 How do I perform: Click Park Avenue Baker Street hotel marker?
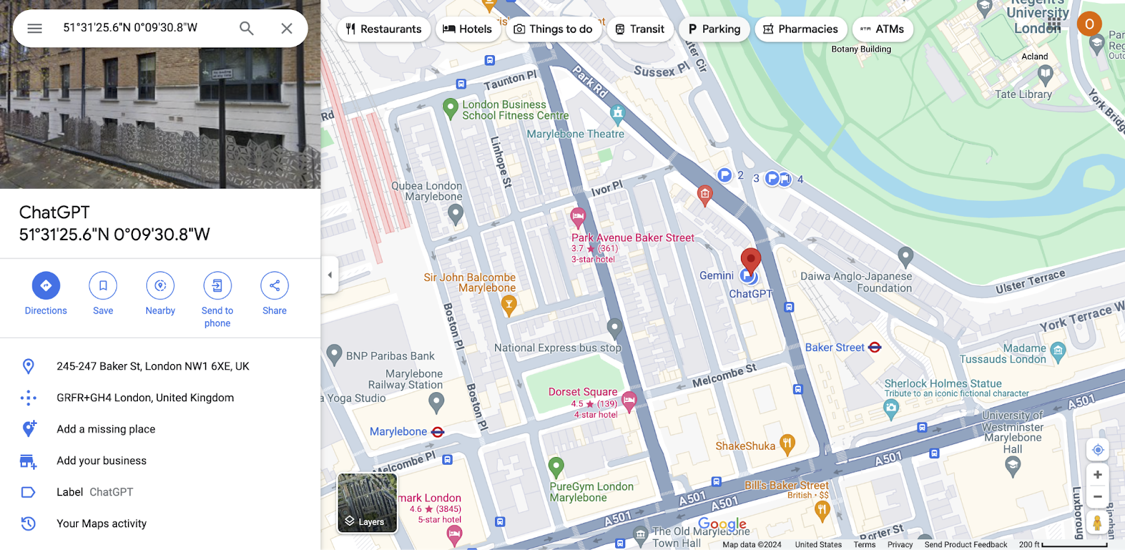click(578, 216)
